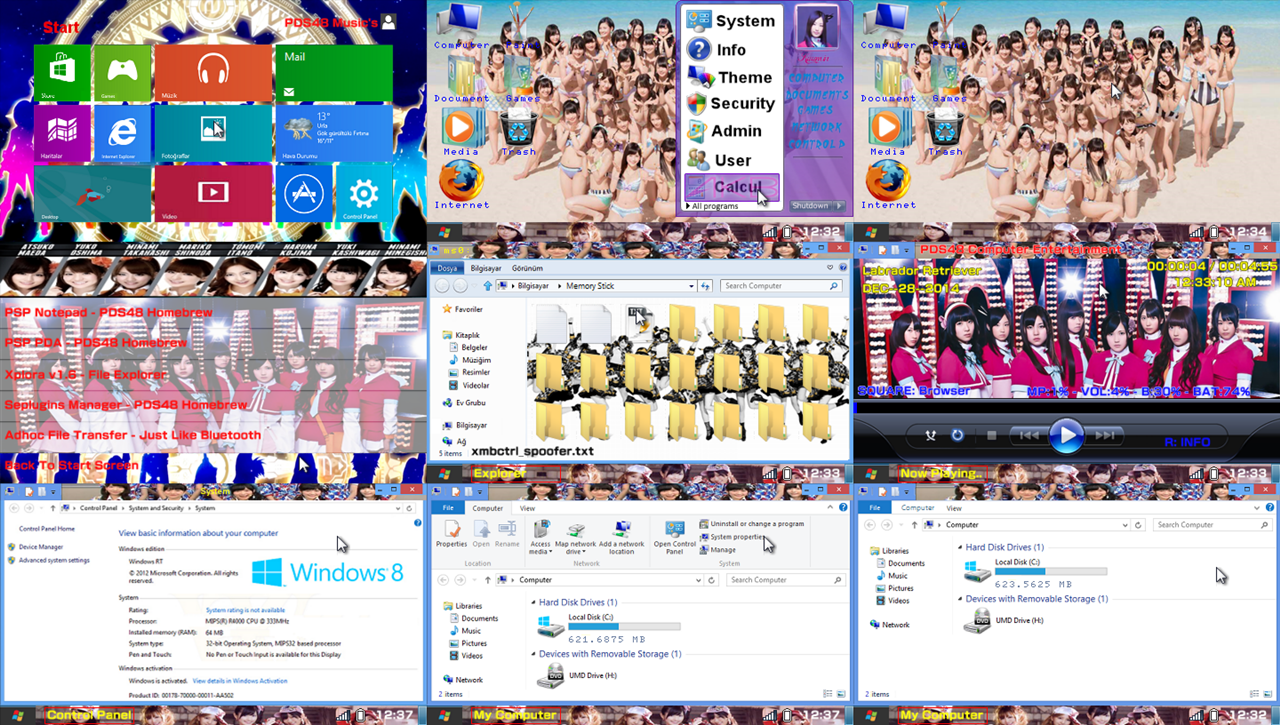Switch to details view in the 623.5625 MB window
1280x725 pixels.
click(1253, 694)
